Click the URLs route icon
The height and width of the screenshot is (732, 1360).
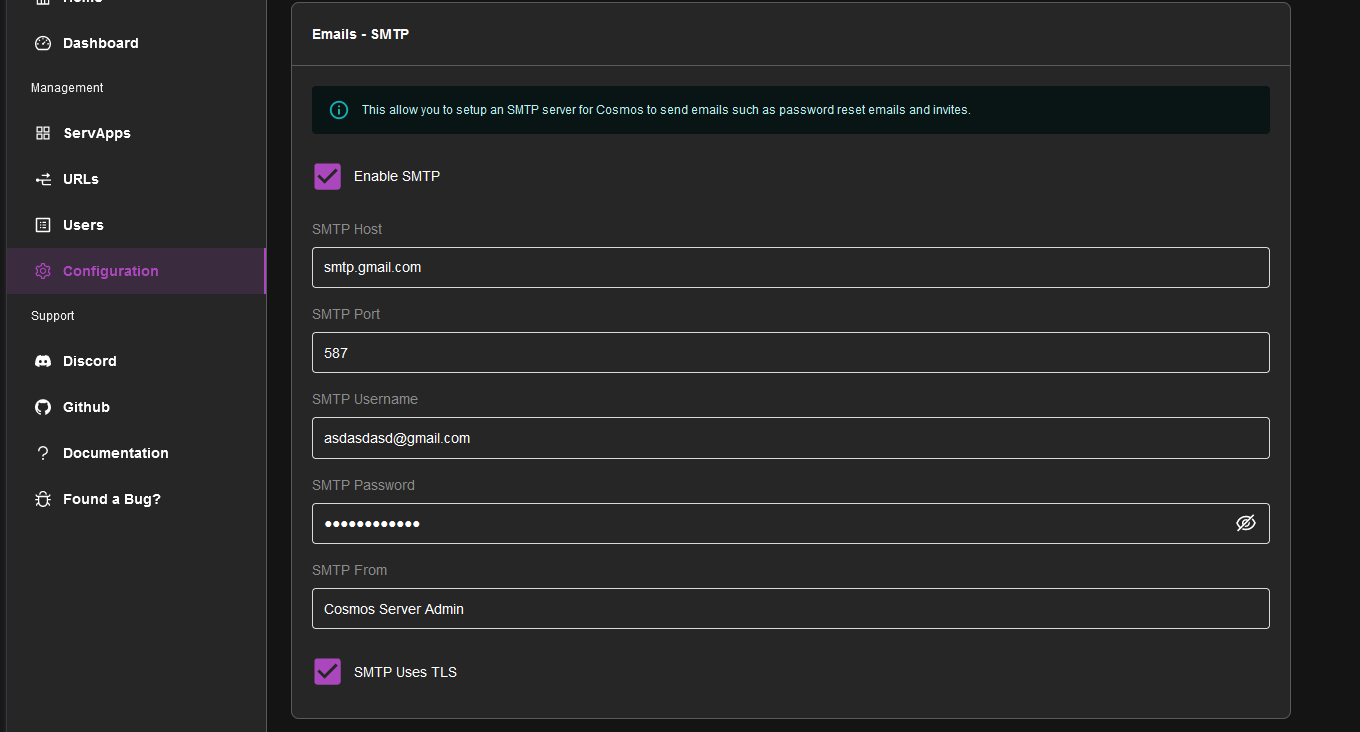43,179
